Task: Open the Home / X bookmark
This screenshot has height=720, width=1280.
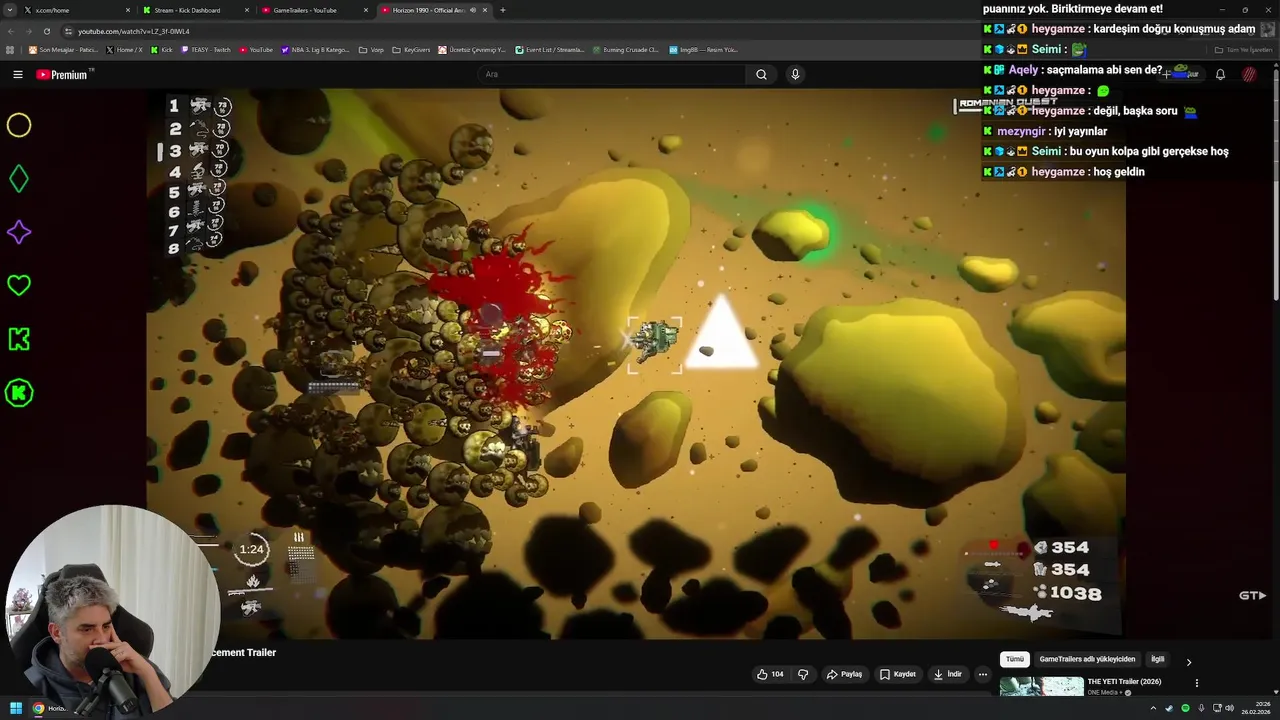Action: pyautogui.click(x=124, y=49)
